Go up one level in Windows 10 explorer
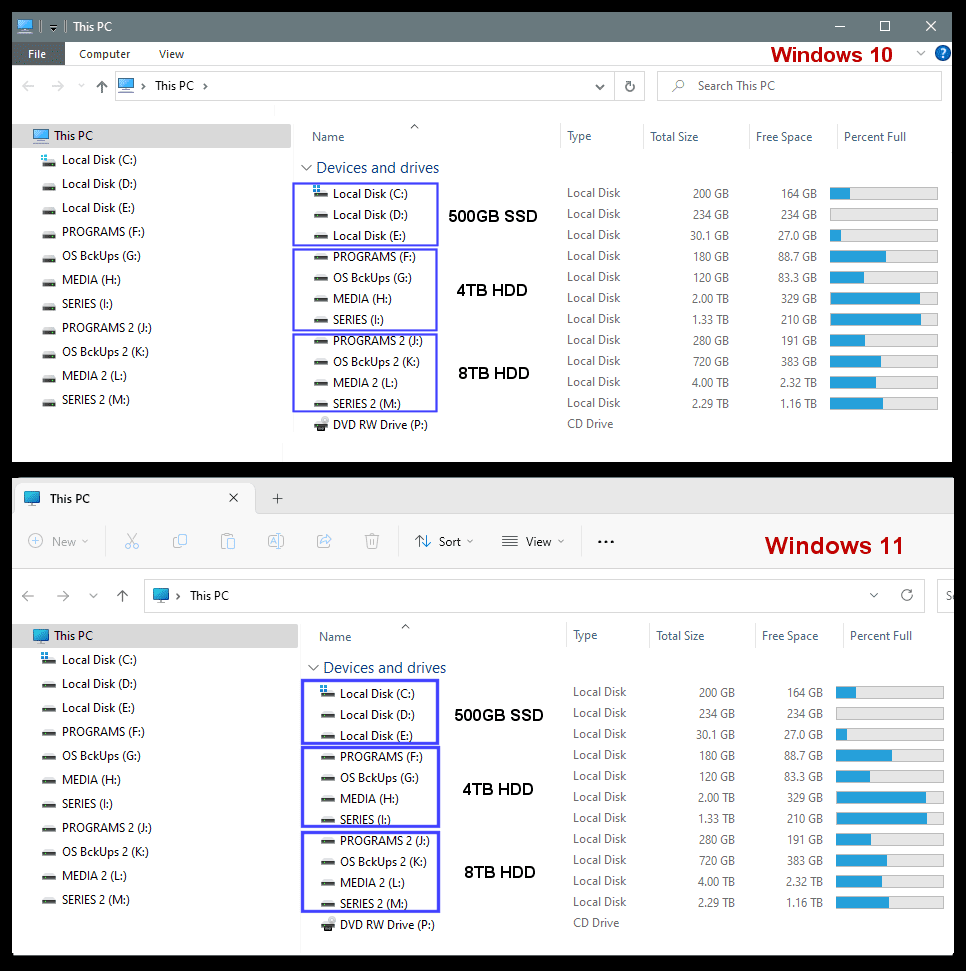The image size is (966, 971). 102,86
